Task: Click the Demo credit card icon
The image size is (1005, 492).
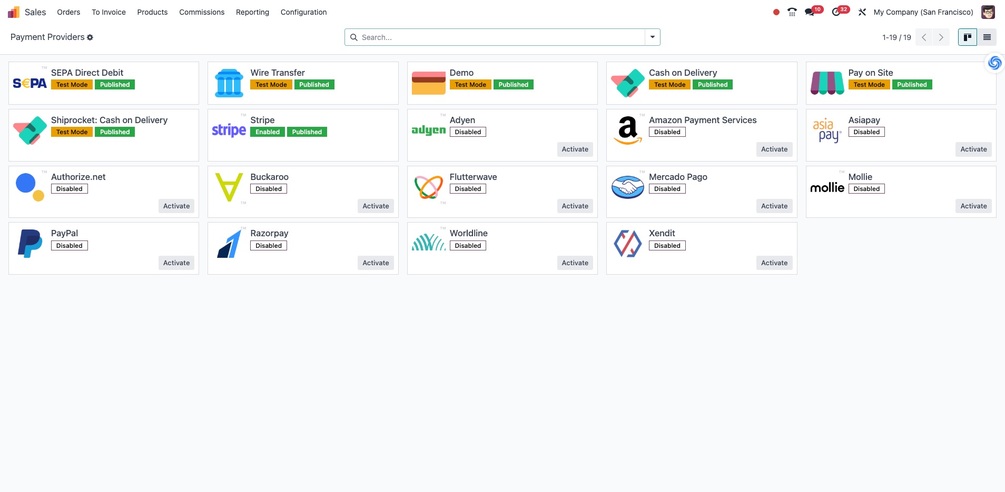Action: [x=428, y=83]
